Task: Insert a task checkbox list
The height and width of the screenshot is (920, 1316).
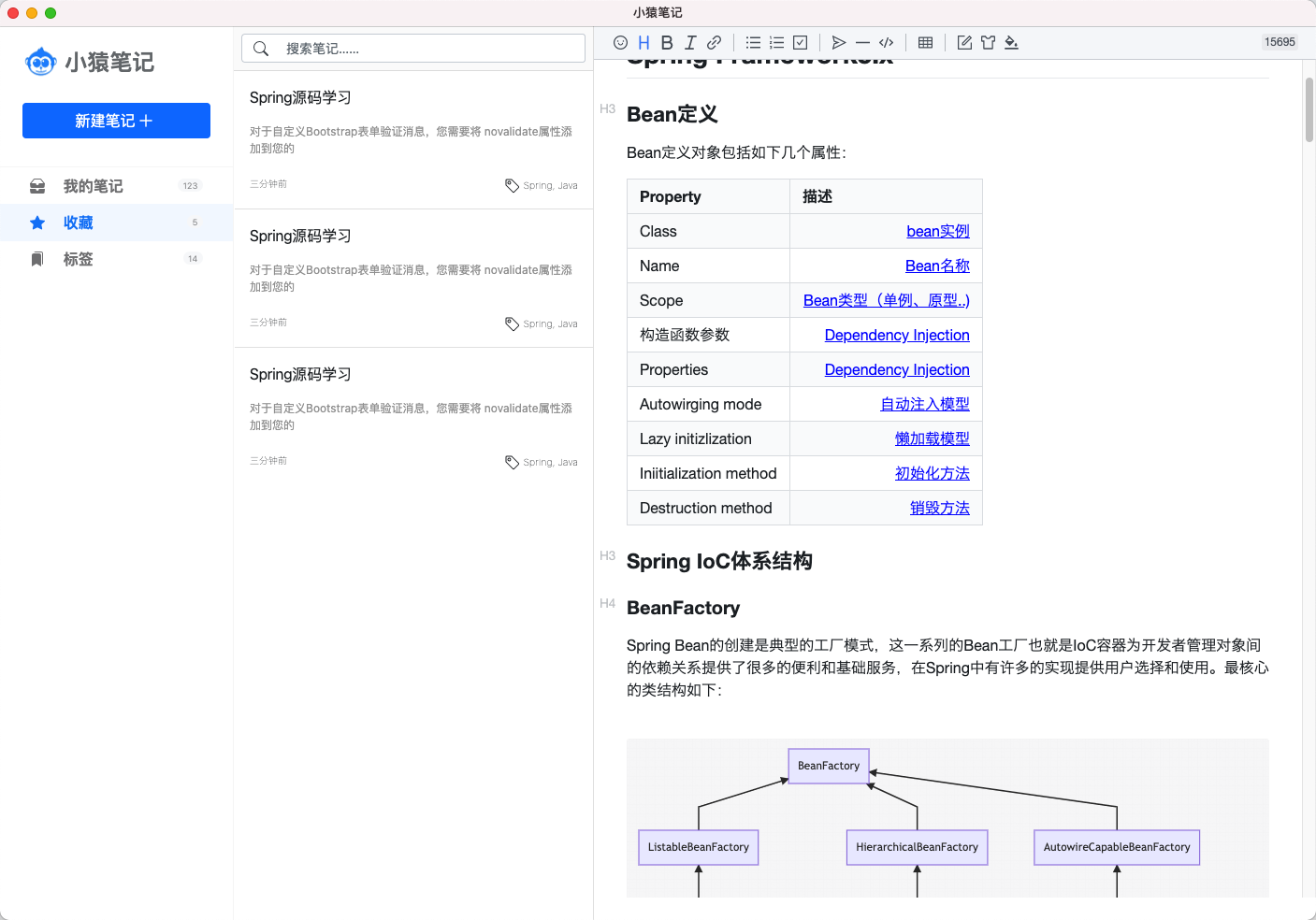Action: click(800, 42)
